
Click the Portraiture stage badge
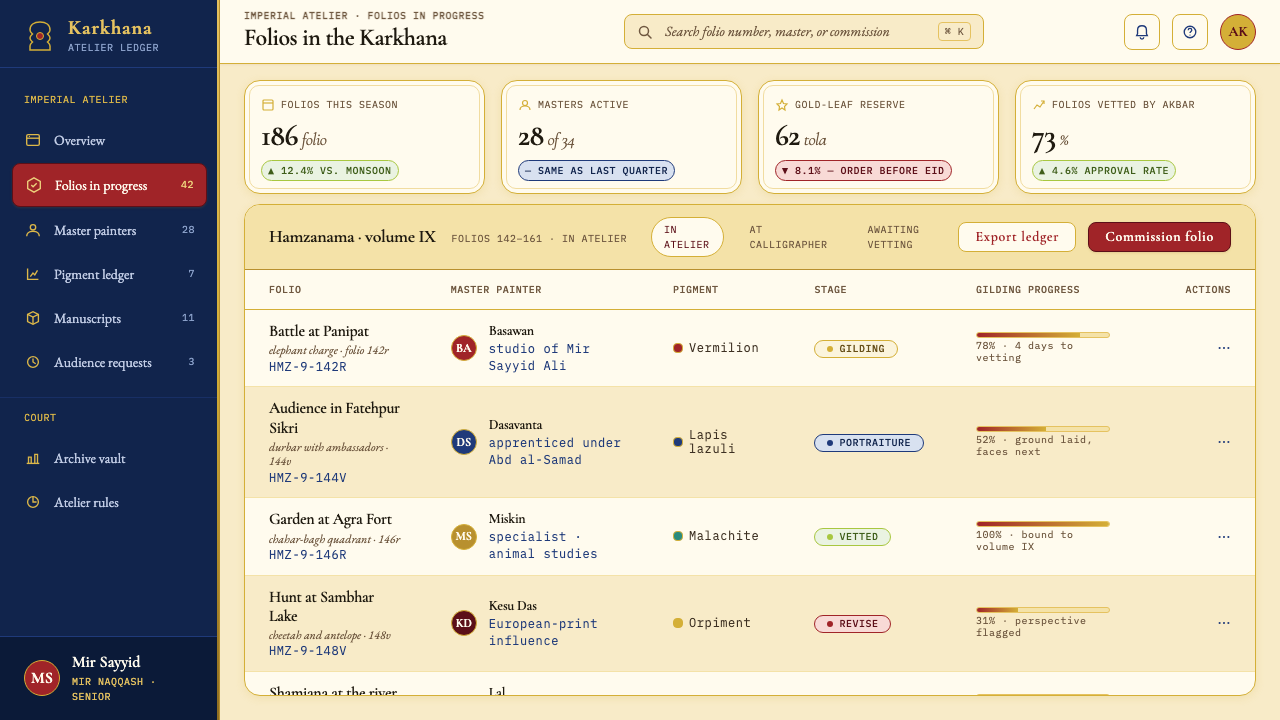pos(869,443)
